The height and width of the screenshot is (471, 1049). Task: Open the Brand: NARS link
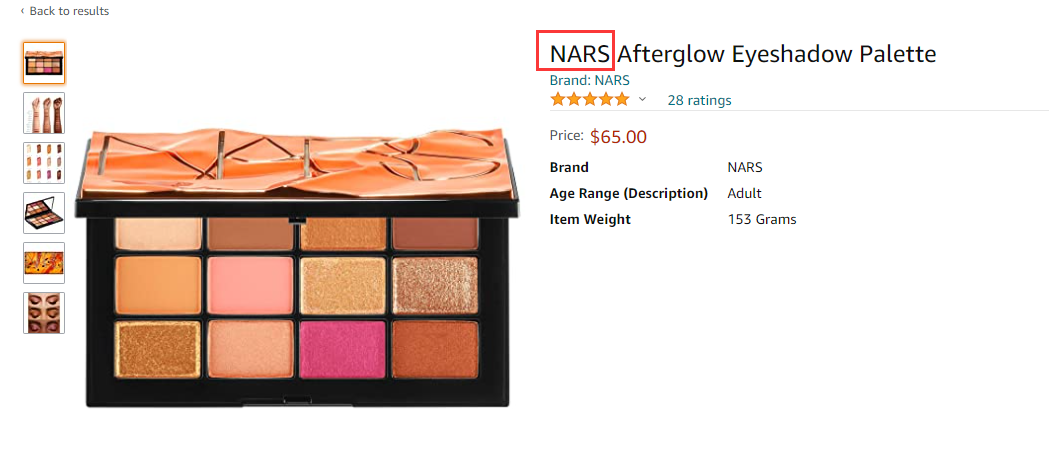pyautogui.click(x=589, y=80)
